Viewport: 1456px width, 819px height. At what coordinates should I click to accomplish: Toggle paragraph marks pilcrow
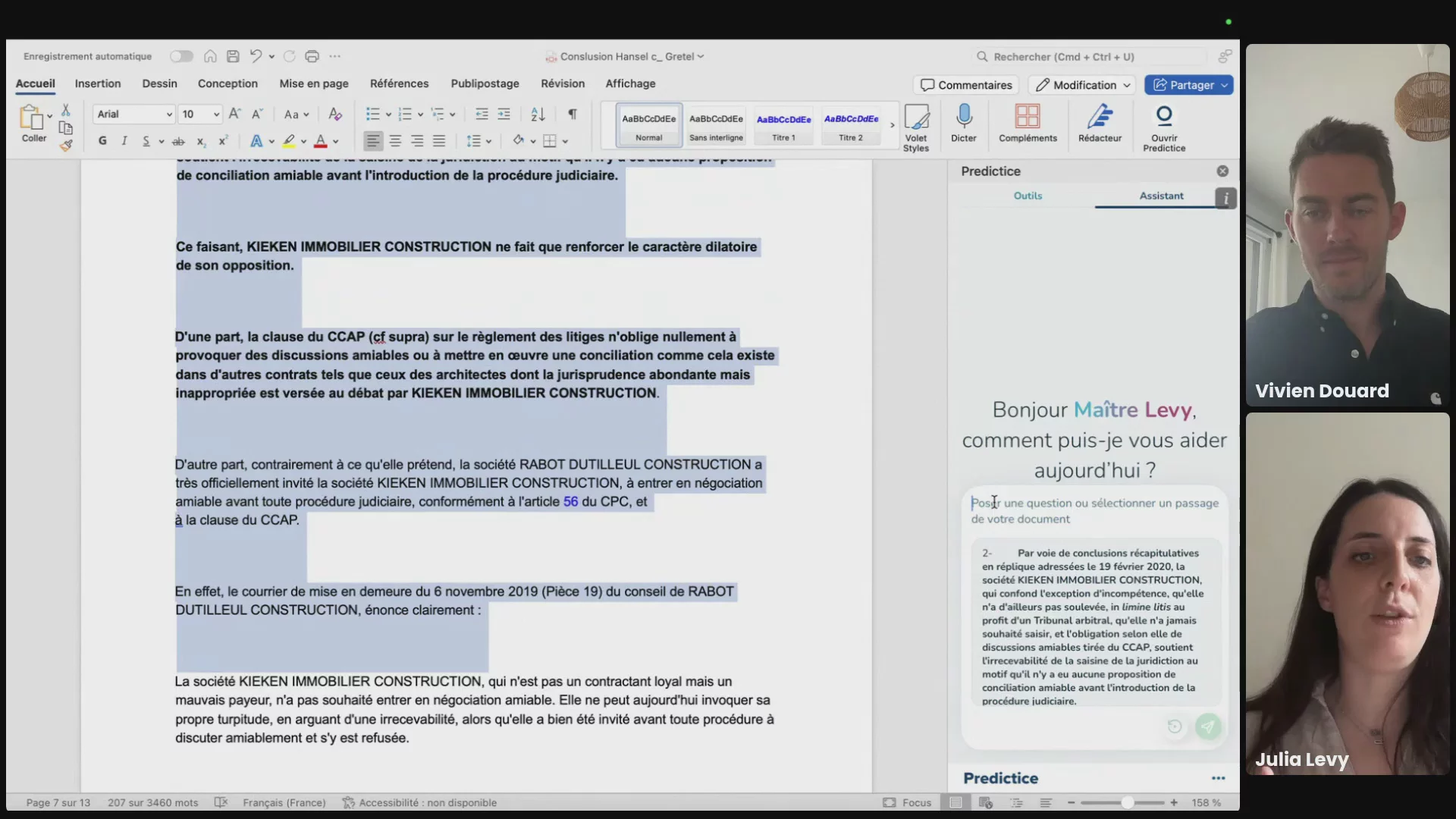pos(573,115)
